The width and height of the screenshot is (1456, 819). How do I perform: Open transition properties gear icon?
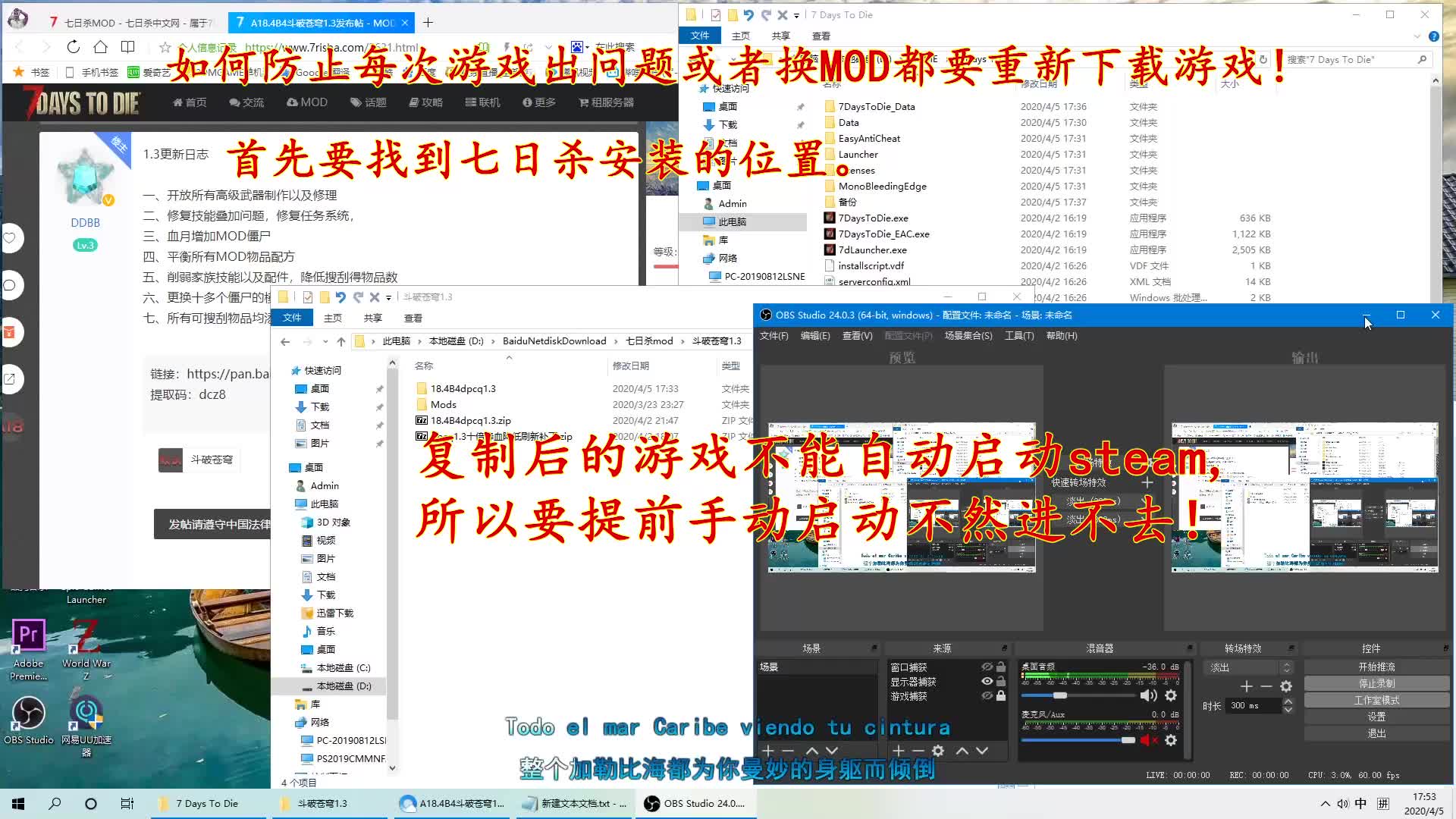tap(1286, 686)
